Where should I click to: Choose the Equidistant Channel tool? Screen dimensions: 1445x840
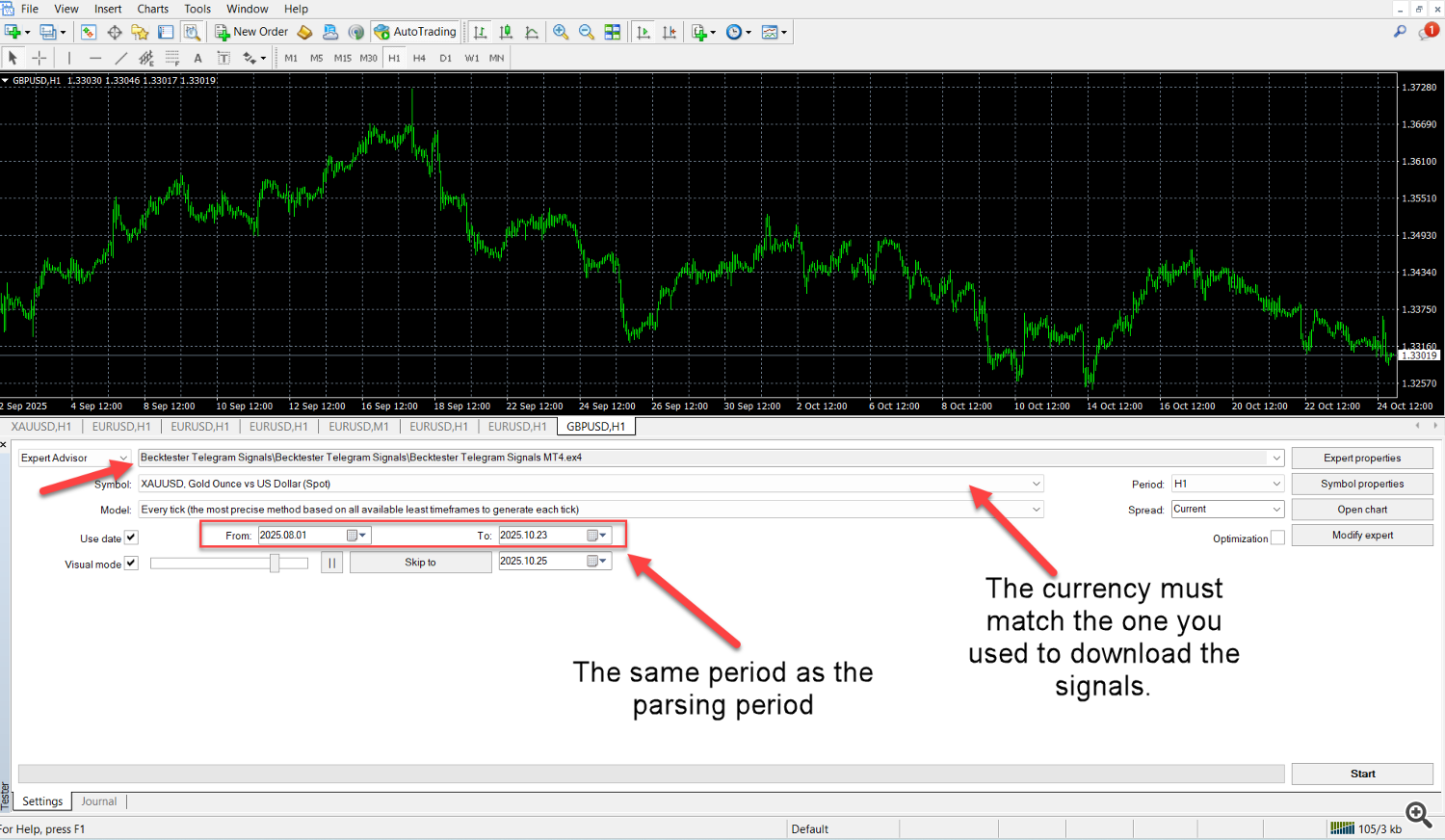146,58
